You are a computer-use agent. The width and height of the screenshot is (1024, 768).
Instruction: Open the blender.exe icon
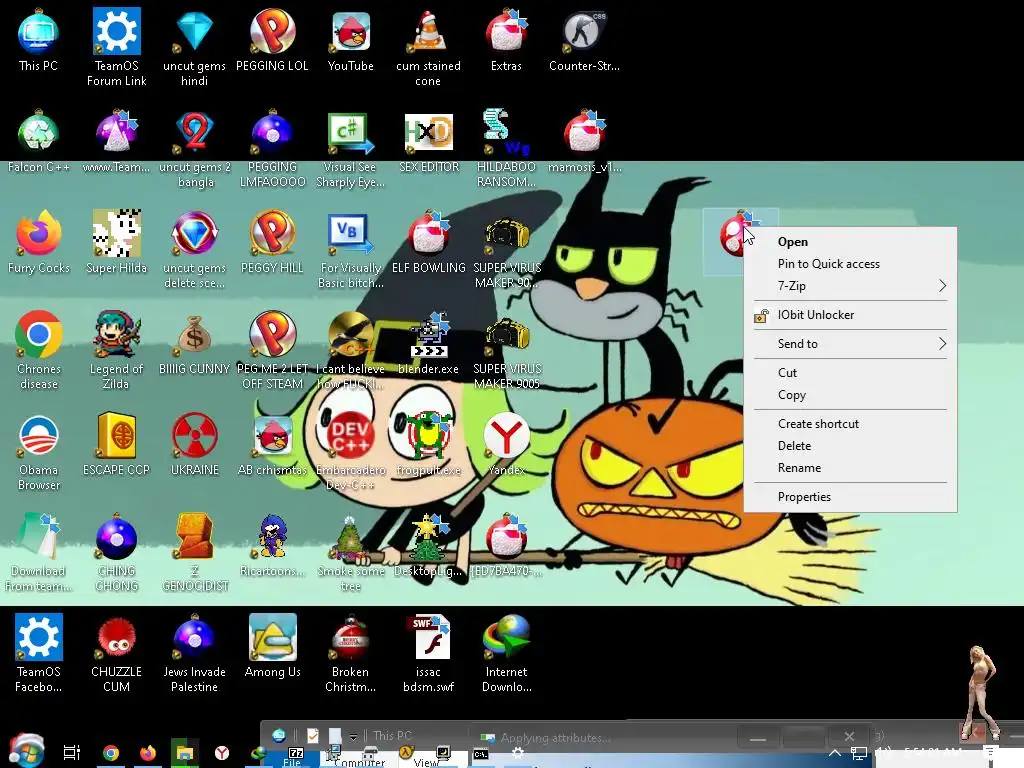(x=428, y=343)
